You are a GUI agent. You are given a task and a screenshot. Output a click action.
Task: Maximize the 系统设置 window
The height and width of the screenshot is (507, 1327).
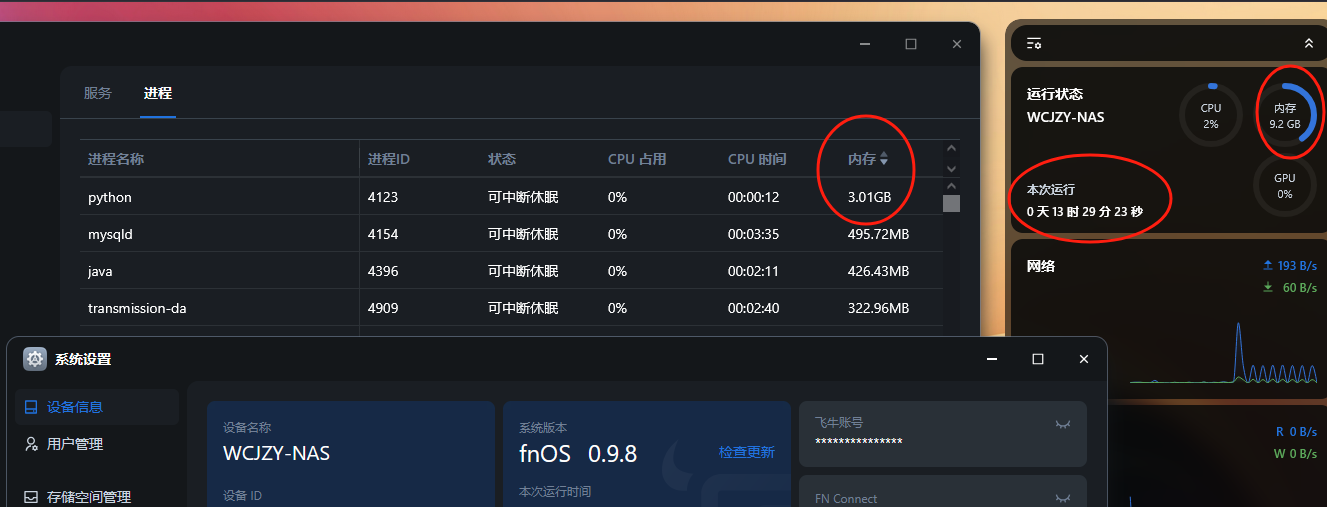(1038, 359)
